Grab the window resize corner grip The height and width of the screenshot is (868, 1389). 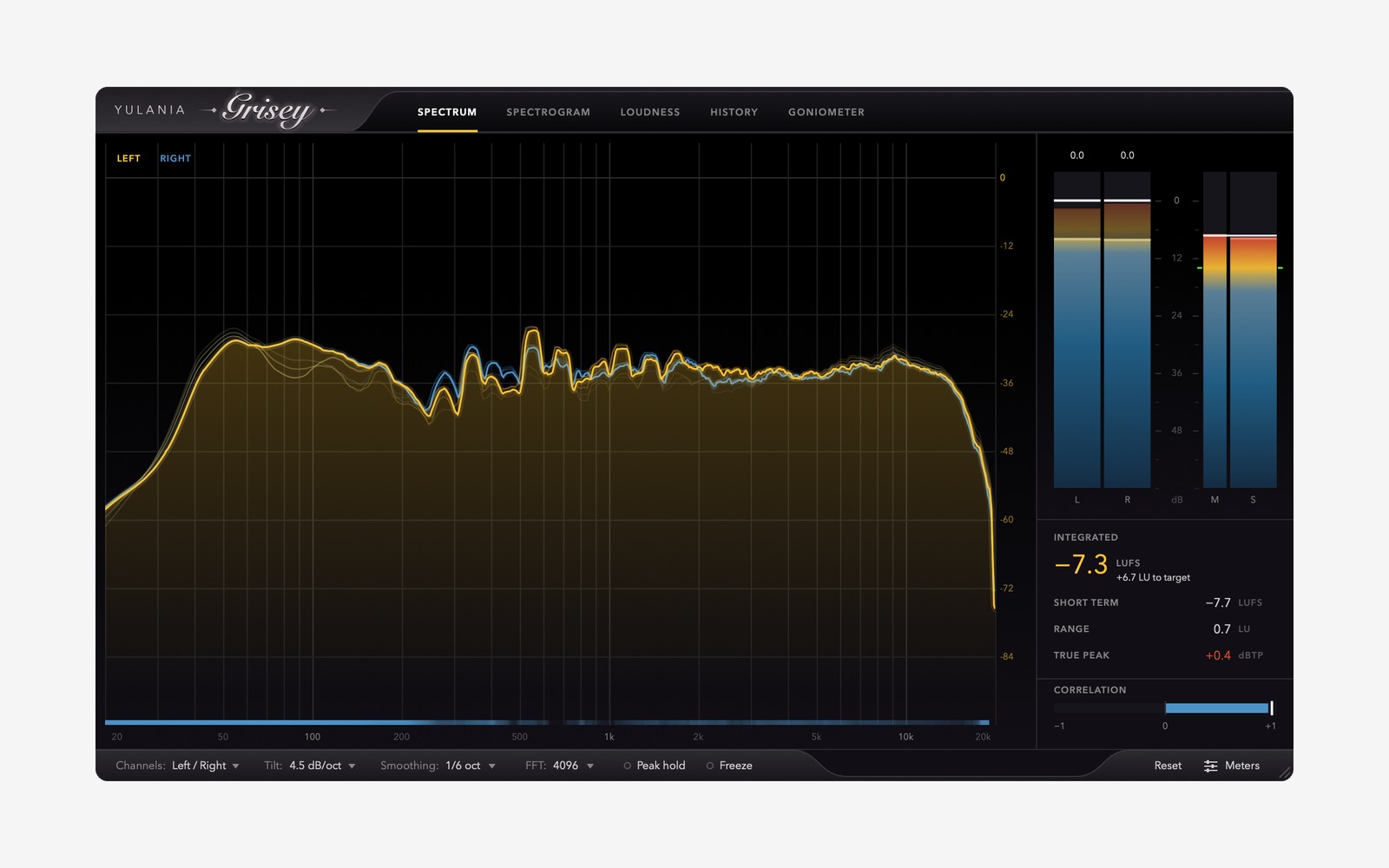coord(1285,773)
